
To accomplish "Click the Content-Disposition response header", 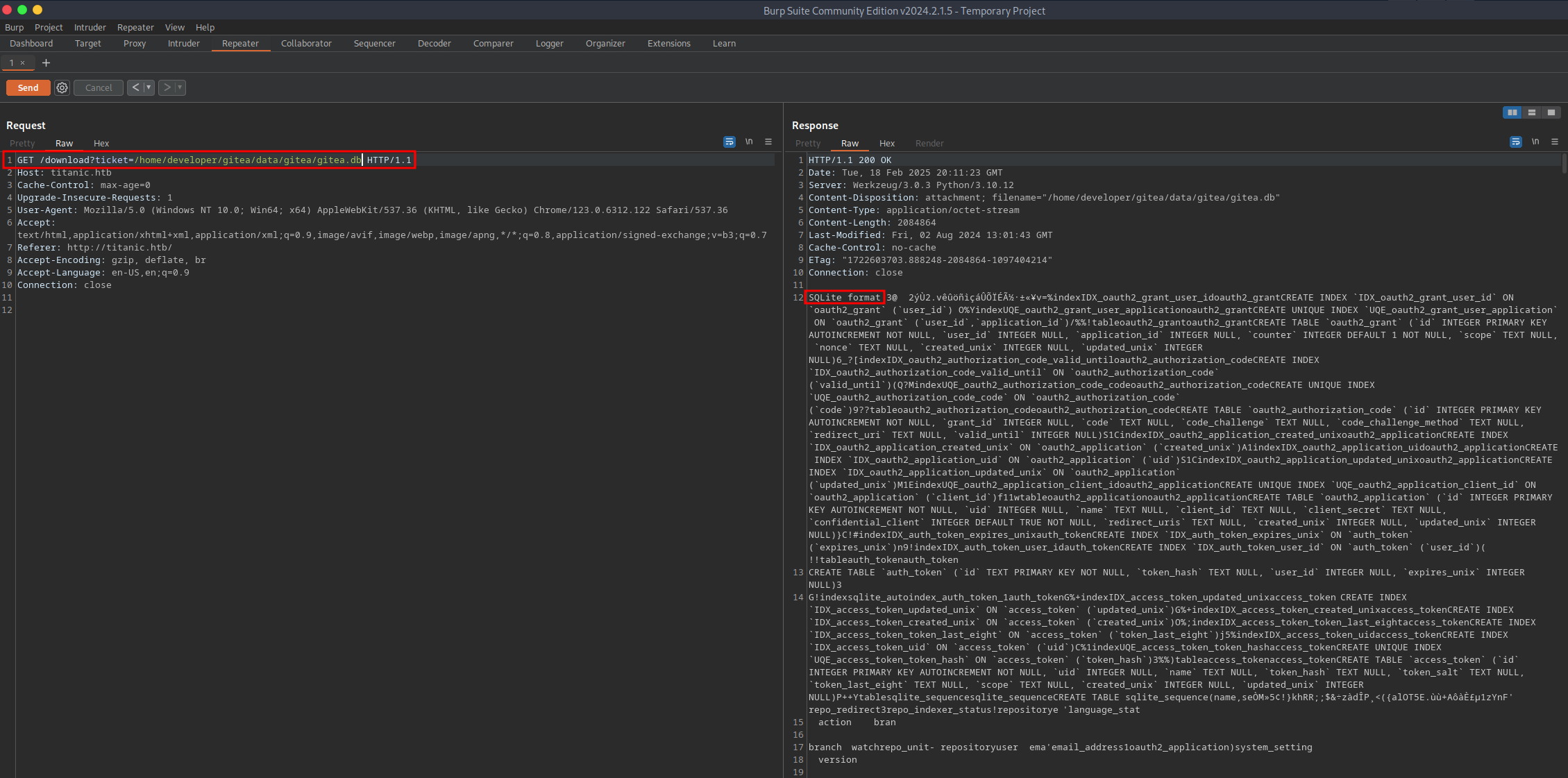I will [1045, 198].
